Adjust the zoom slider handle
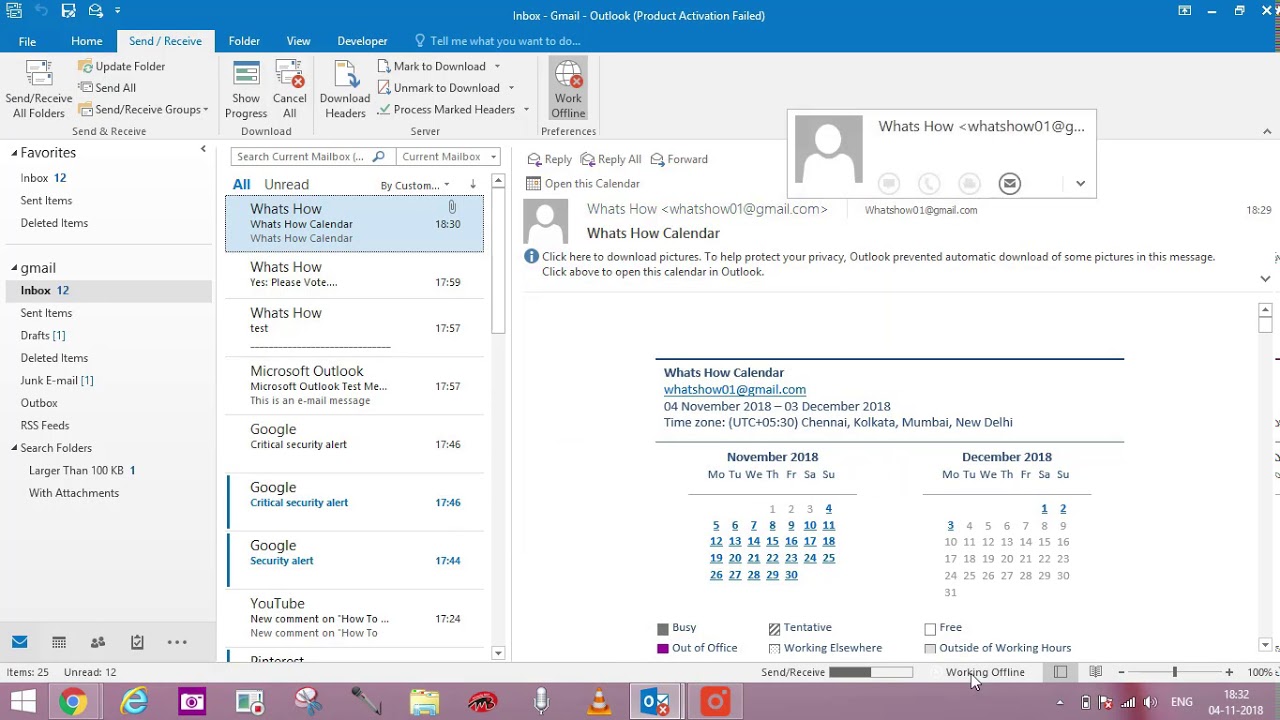This screenshot has height=720, width=1280. (x=1175, y=672)
